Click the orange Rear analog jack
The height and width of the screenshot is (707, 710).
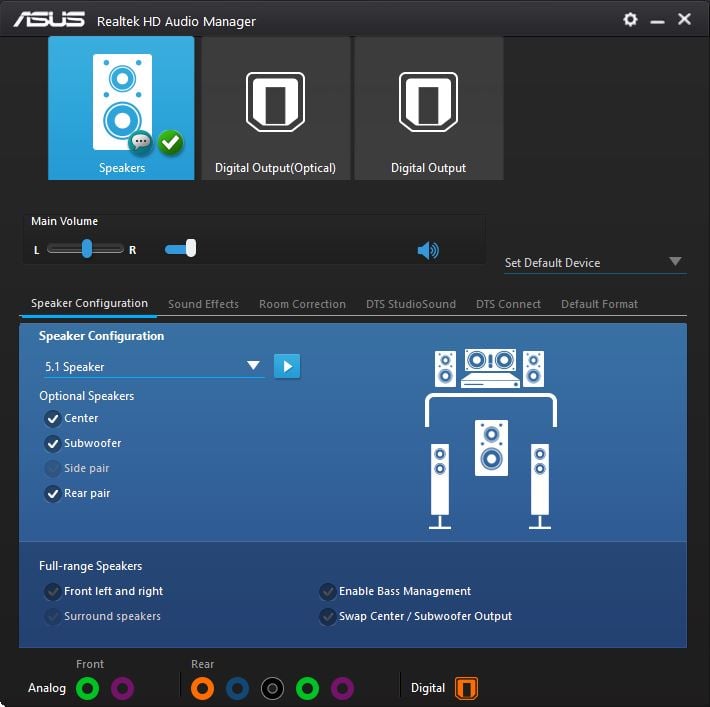202,688
